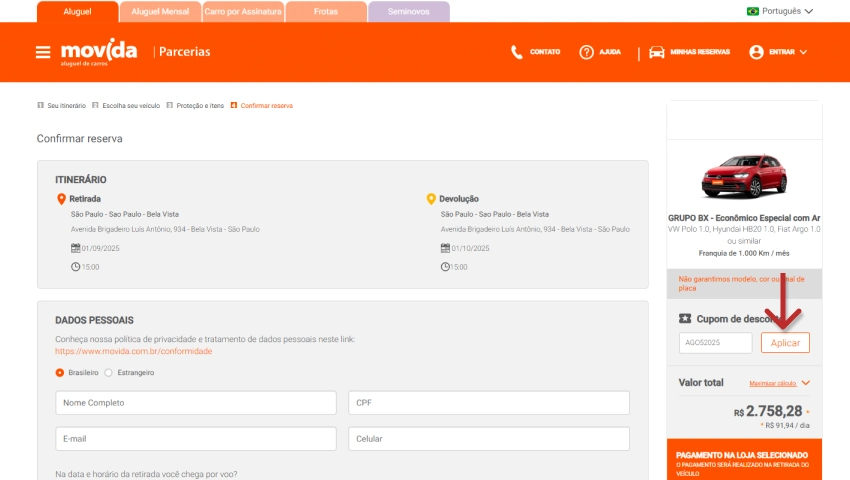Click the R$ 91,94 / dia text
Viewport: 850px width, 480px height.
(787, 426)
